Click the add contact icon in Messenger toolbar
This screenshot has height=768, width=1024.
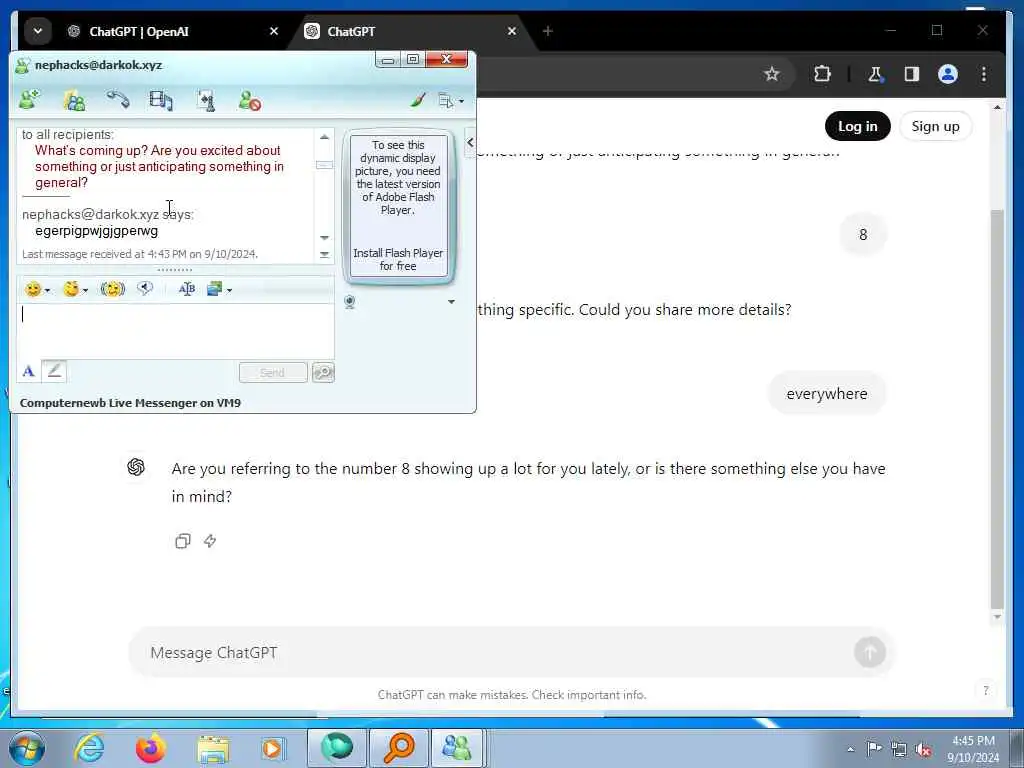tap(29, 101)
